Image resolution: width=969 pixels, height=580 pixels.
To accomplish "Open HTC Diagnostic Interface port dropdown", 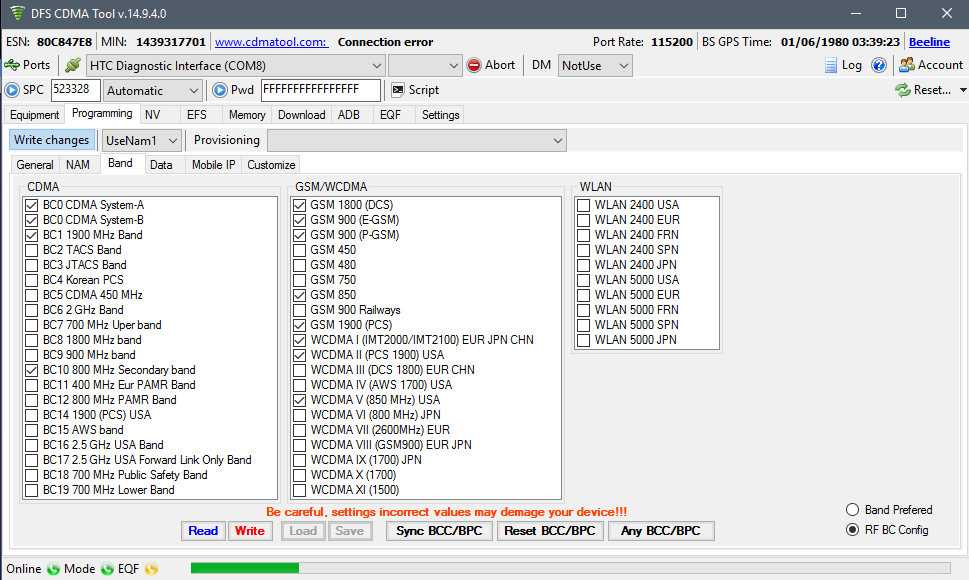I will (x=235, y=65).
